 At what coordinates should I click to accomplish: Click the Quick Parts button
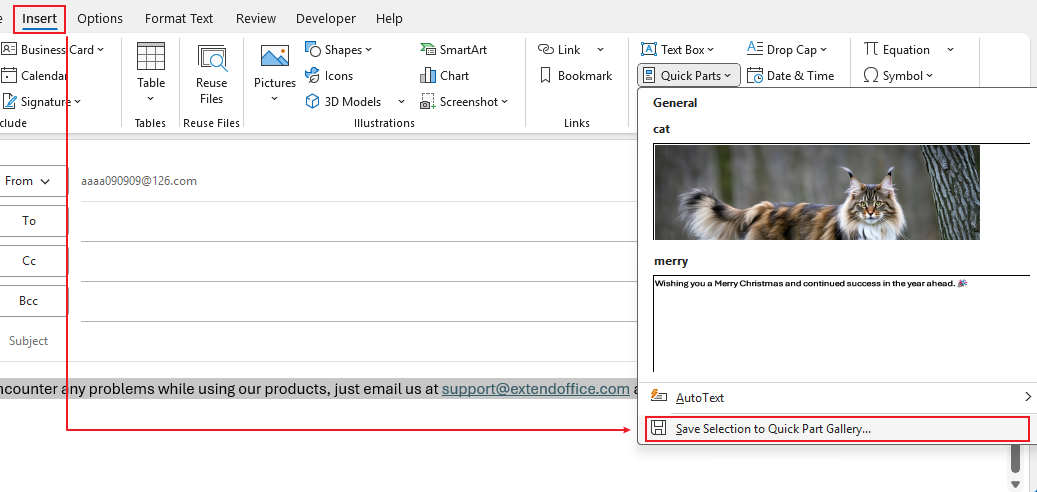688,75
